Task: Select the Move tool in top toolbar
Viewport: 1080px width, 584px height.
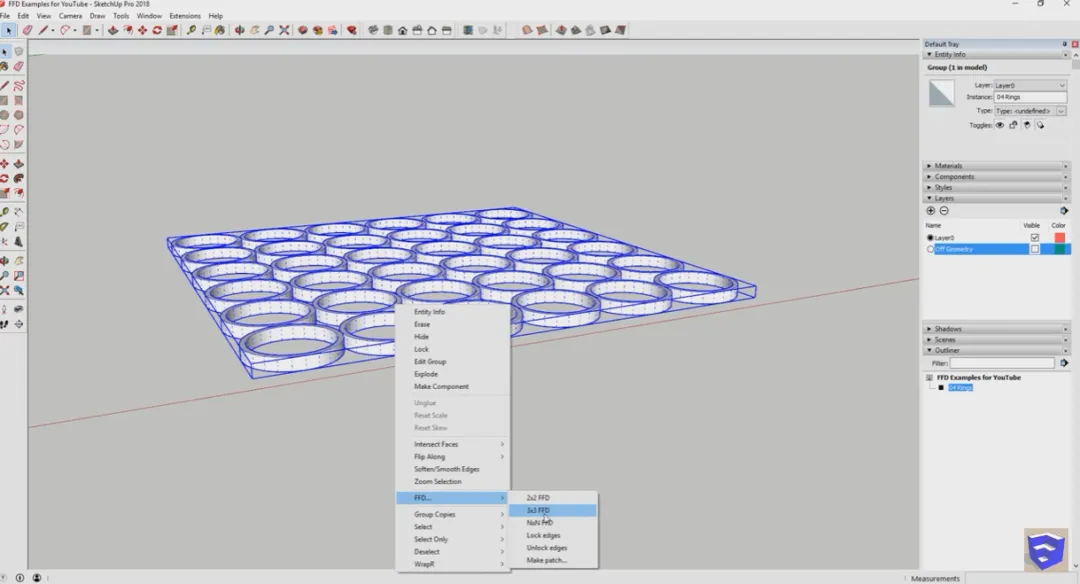Action: point(142,30)
